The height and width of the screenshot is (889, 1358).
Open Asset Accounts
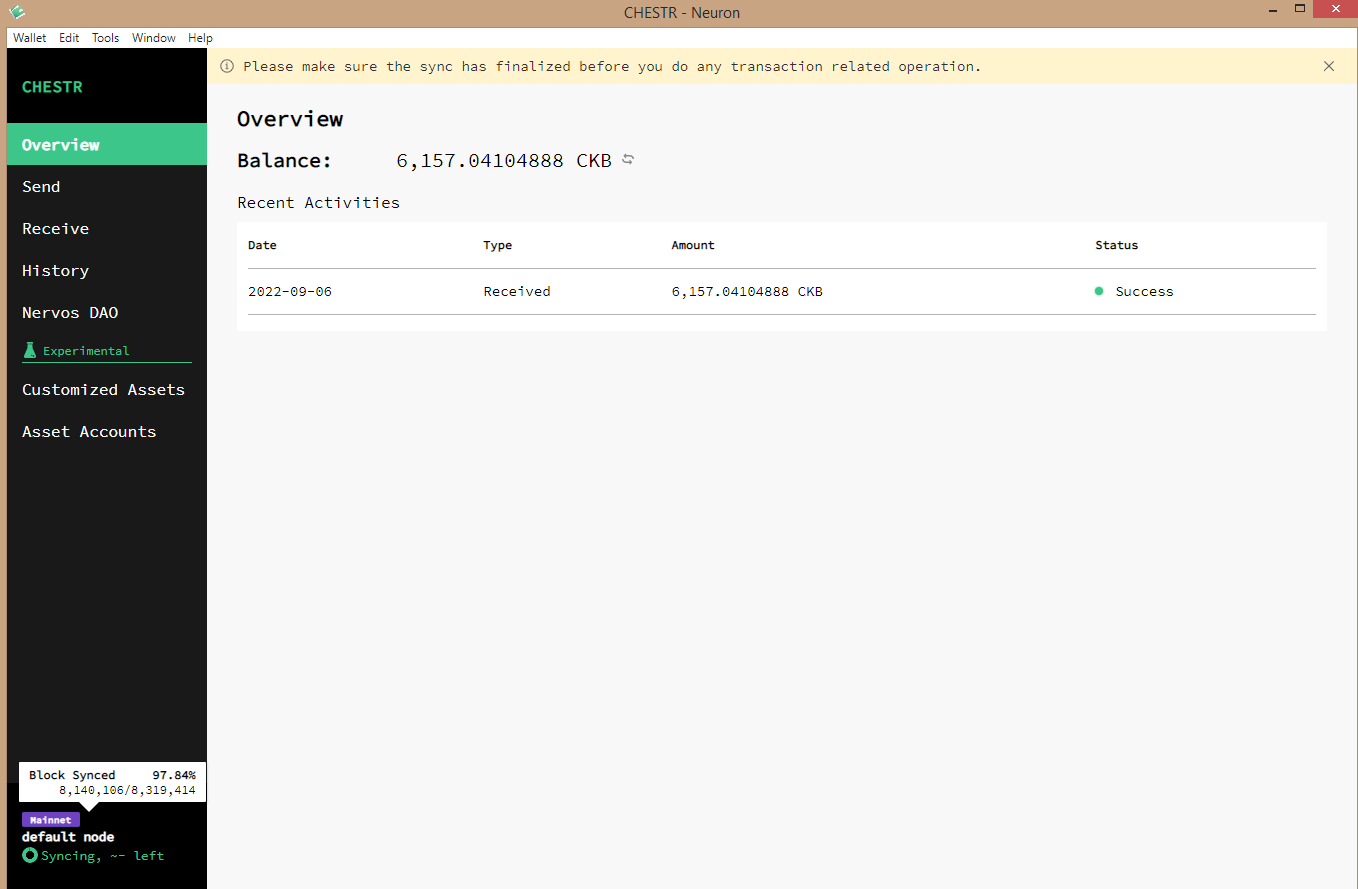pyautogui.click(x=89, y=431)
